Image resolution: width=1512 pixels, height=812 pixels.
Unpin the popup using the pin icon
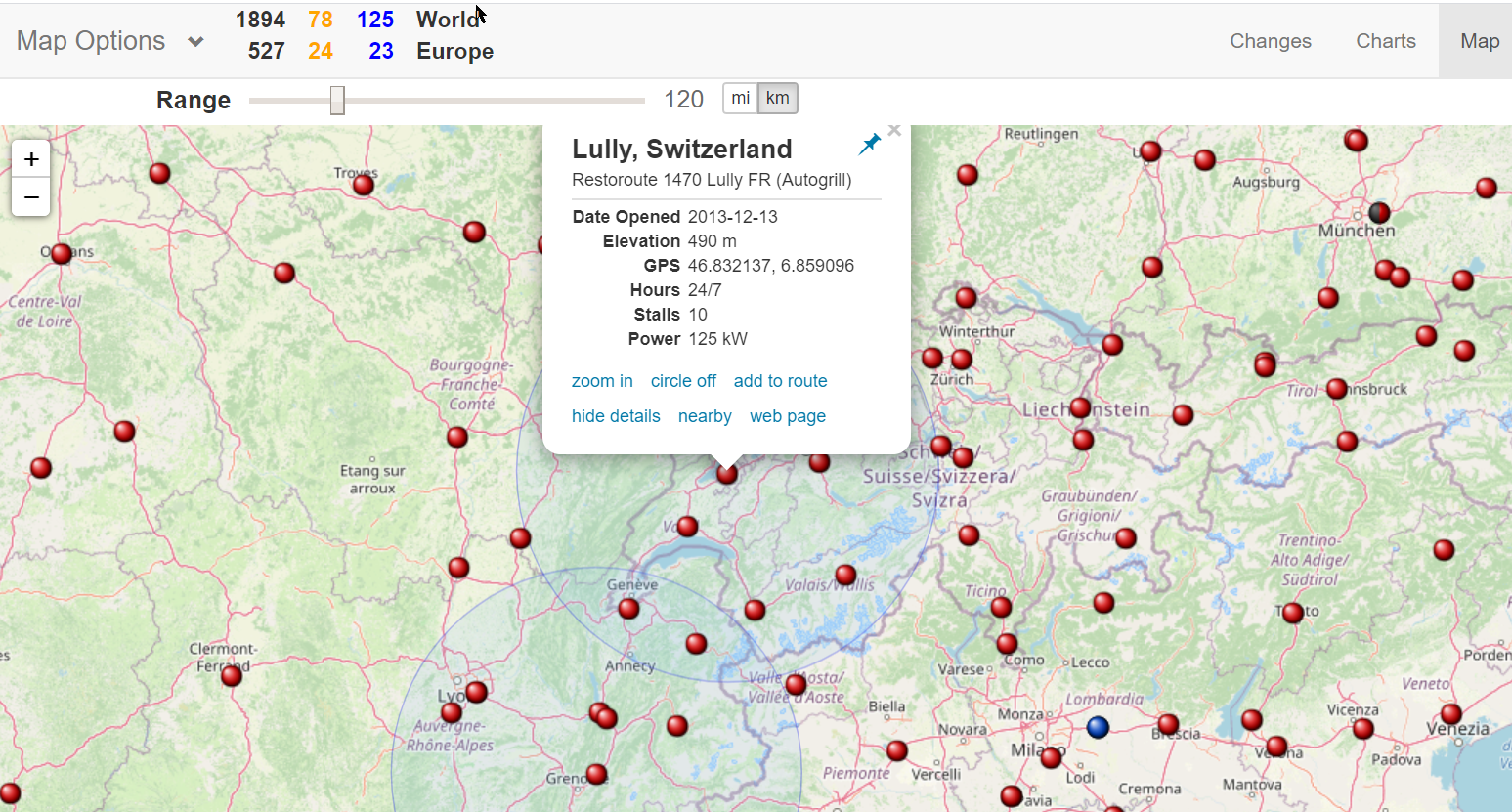(869, 144)
